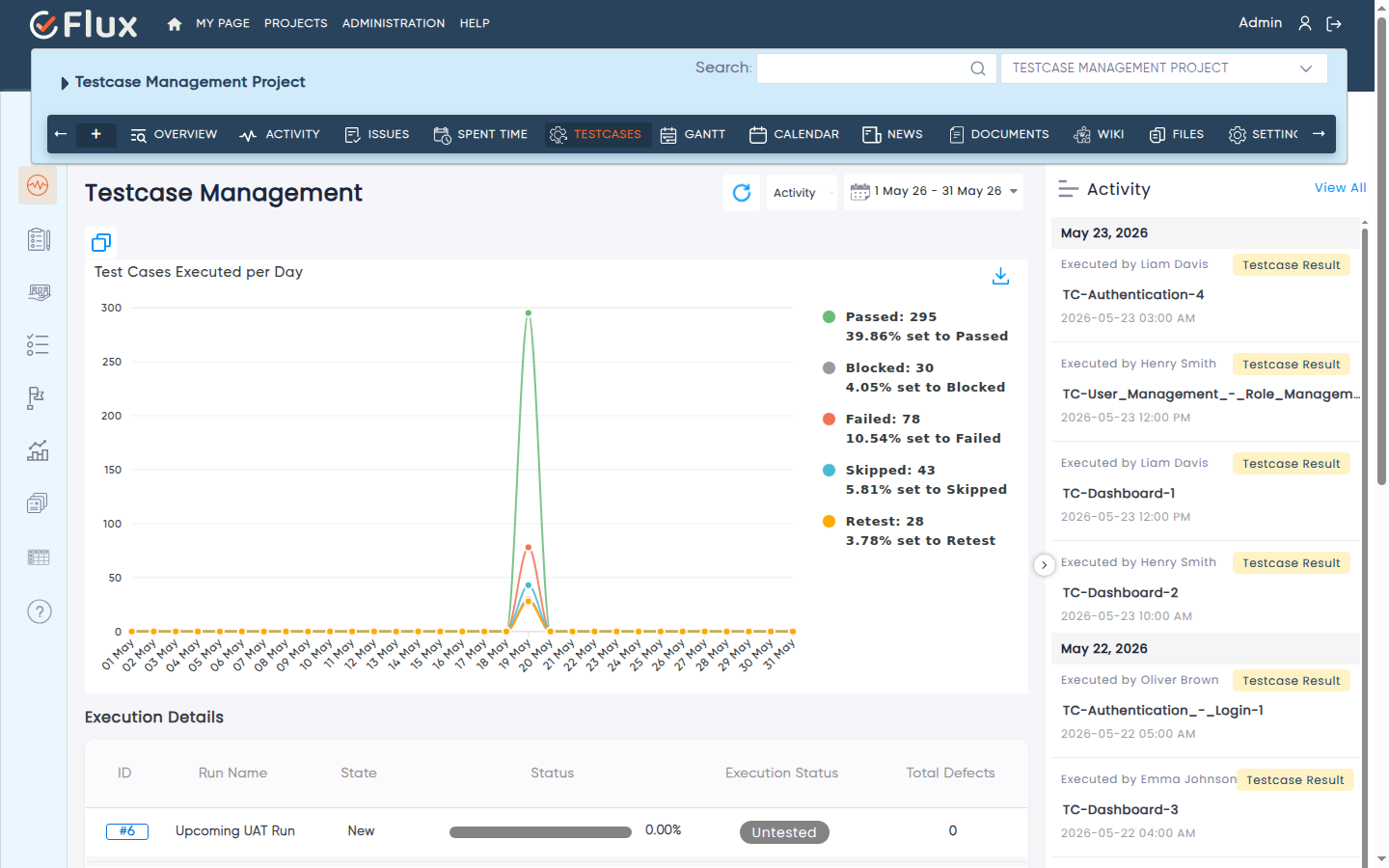1389x868 pixels.
Task: Open the Gantt tab
Action: point(693,135)
